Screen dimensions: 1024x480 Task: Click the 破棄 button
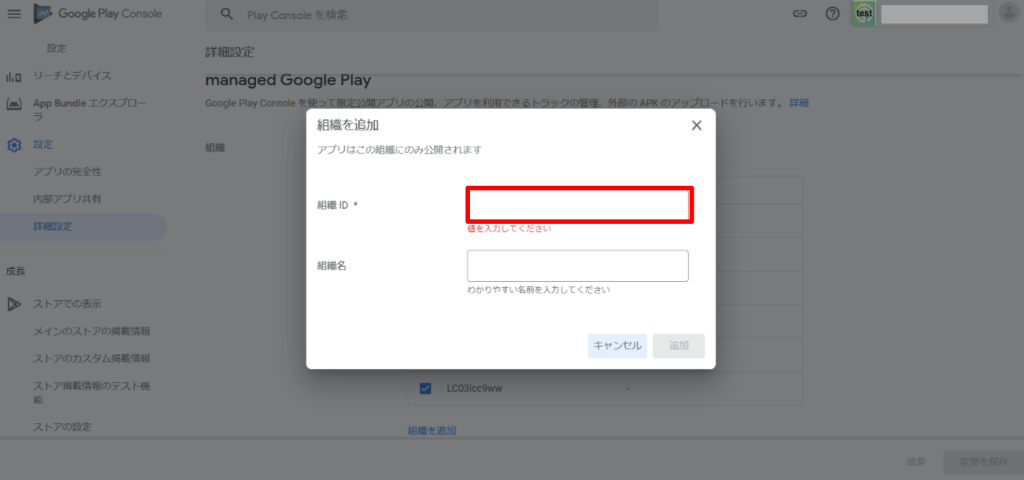tap(916, 462)
